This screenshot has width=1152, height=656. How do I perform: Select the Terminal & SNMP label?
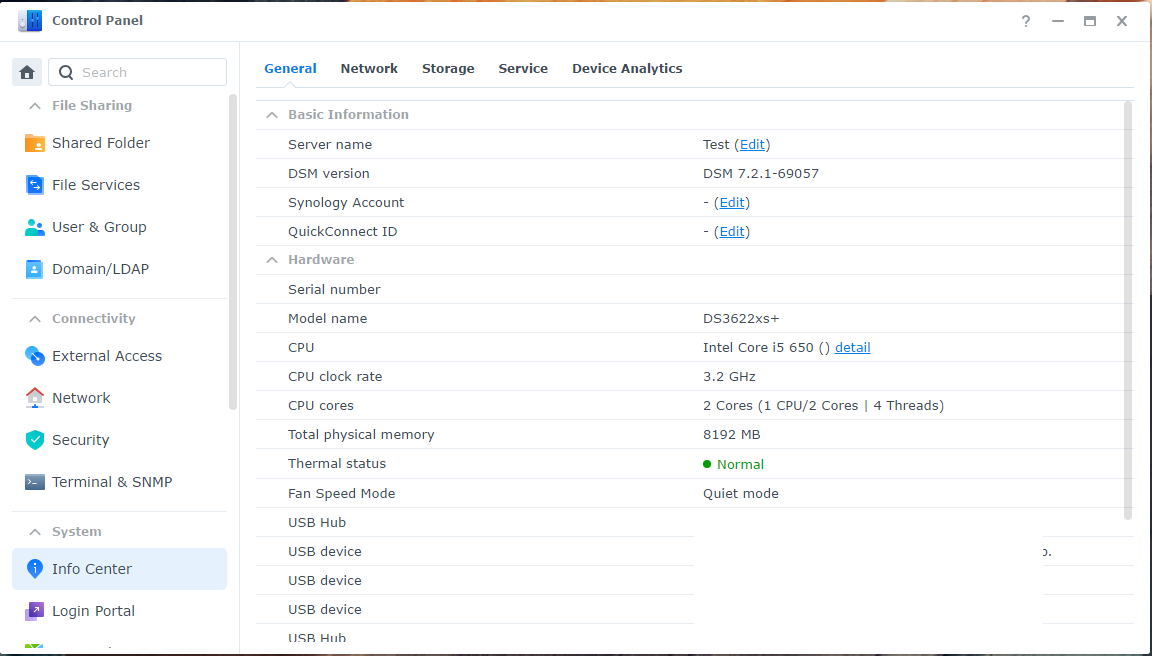pyautogui.click(x=112, y=482)
